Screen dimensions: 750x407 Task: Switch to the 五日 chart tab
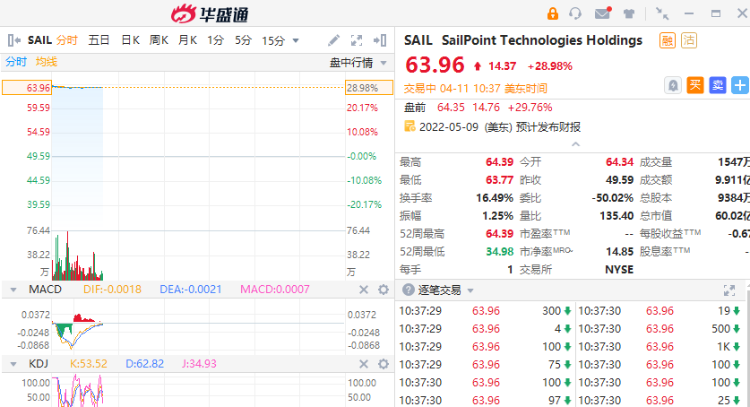tap(99, 40)
